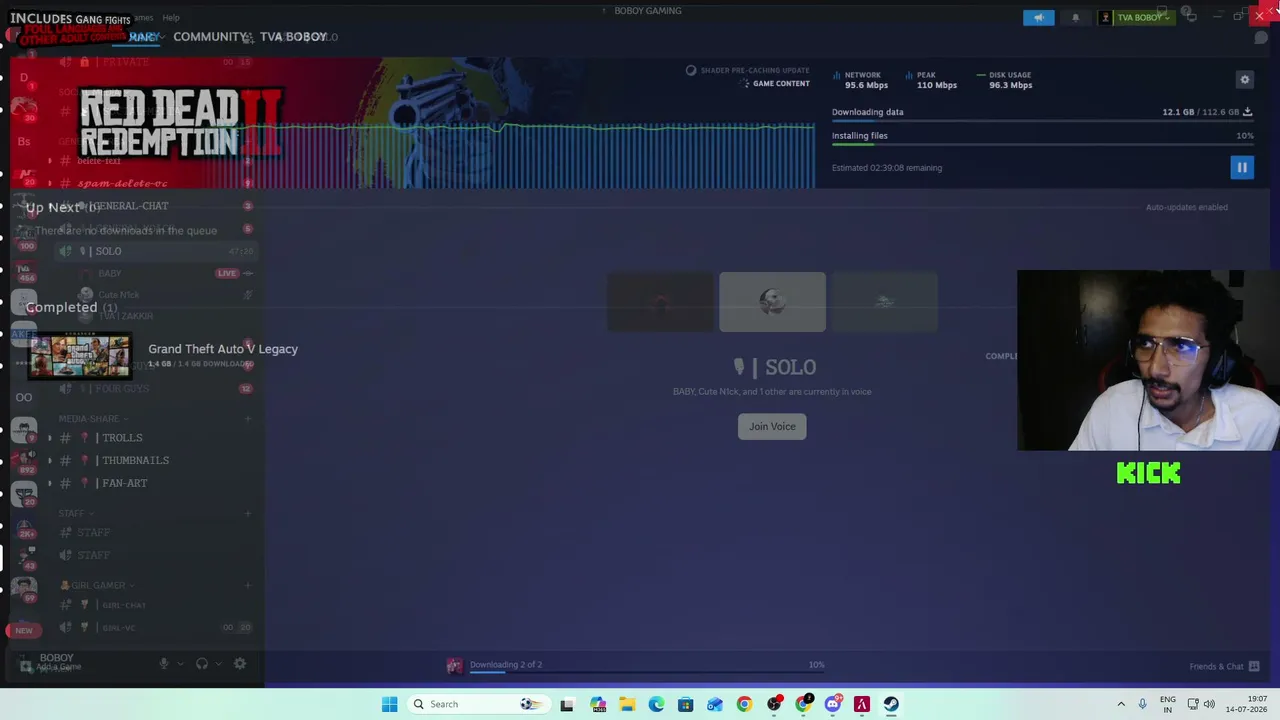Screen dimensions: 1280x720
Task: Open Microsoft Store from taskbar
Action: pos(685,704)
